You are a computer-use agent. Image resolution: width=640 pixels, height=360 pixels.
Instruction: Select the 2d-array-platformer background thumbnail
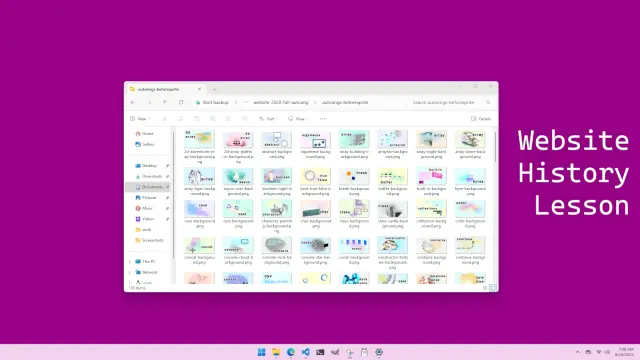[x=238, y=145]
